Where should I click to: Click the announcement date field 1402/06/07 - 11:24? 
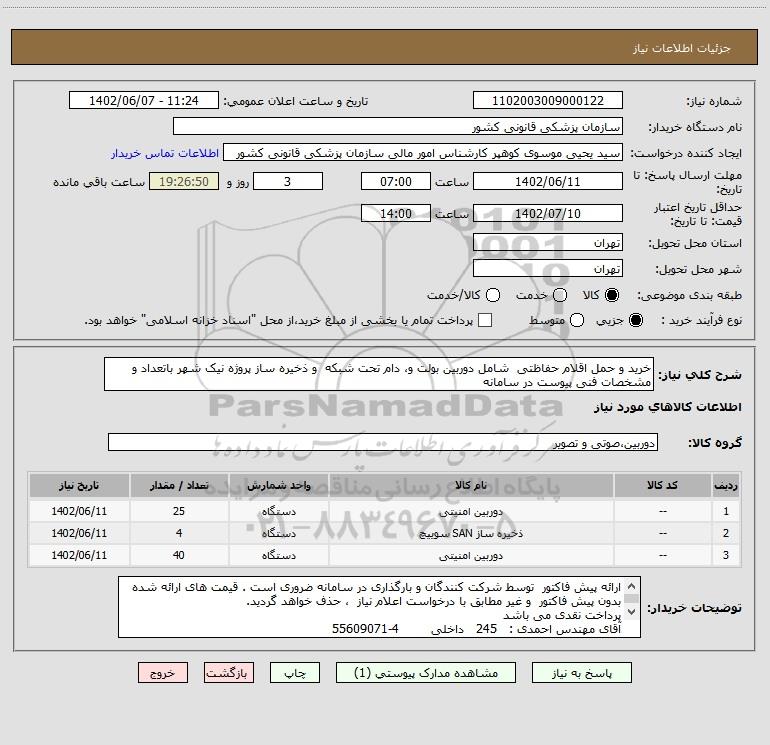144,101
